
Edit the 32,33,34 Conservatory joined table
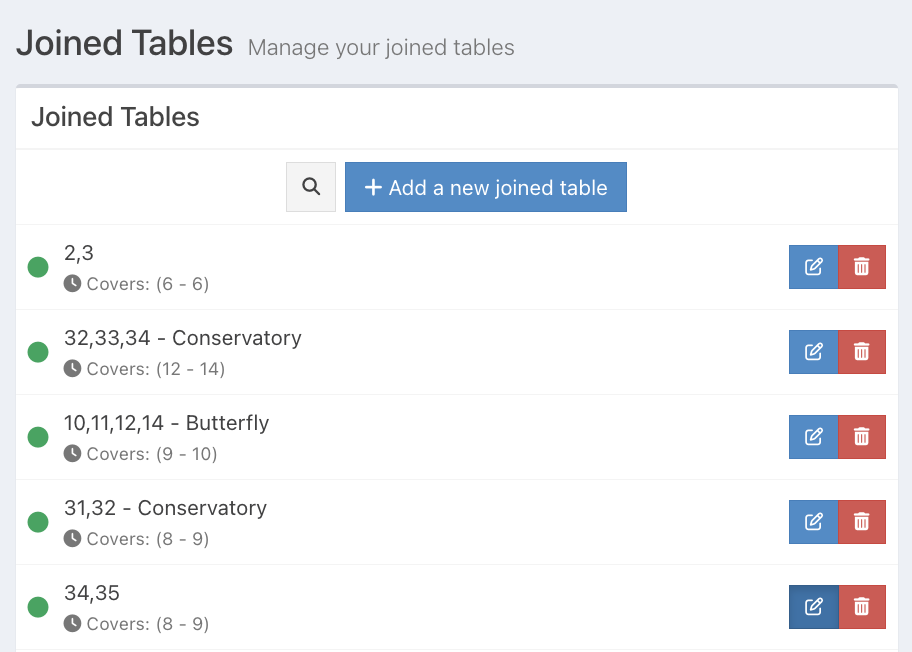[x=813, y=352]
